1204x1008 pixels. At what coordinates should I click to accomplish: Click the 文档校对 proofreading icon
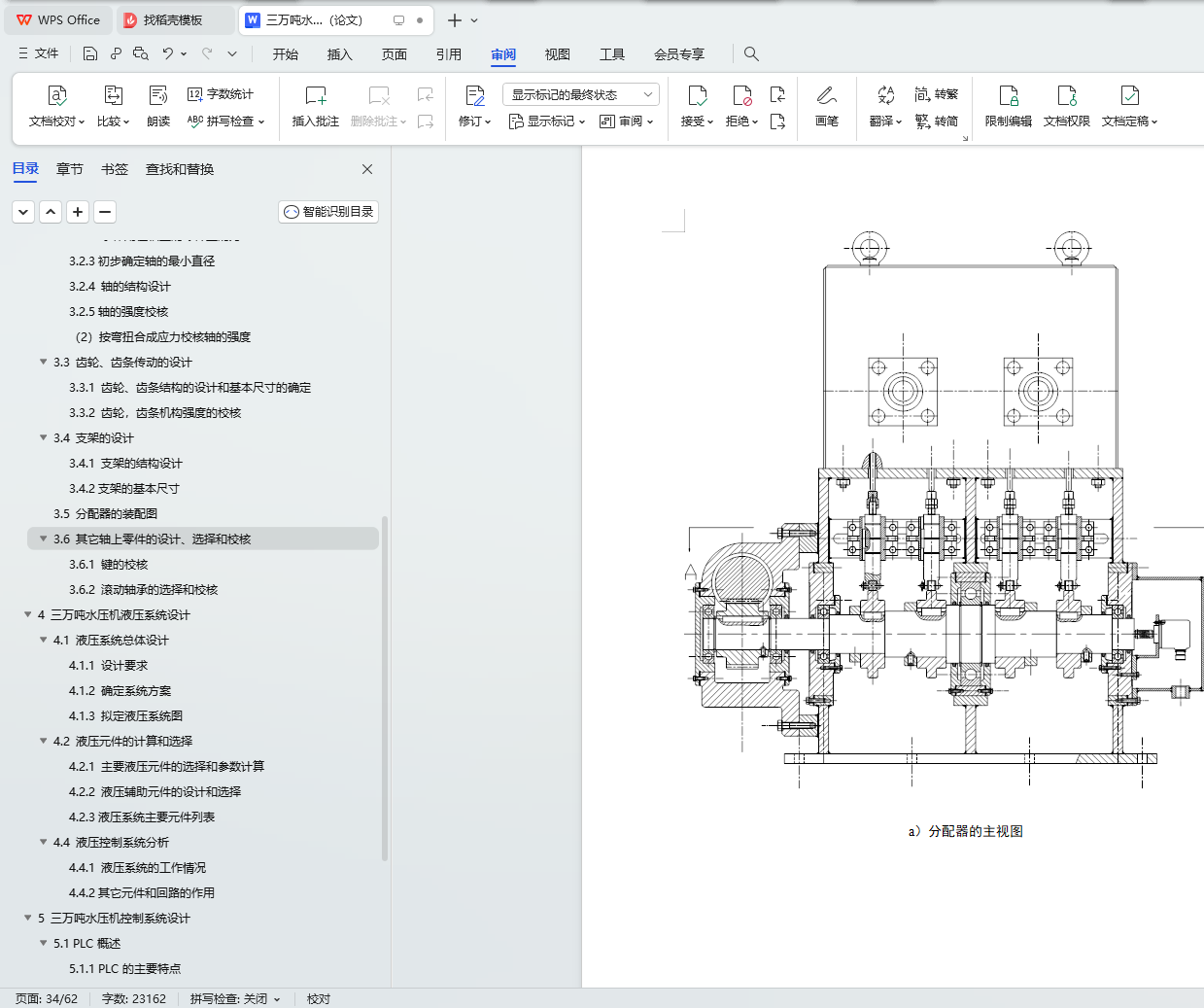[x=57, y=96]
